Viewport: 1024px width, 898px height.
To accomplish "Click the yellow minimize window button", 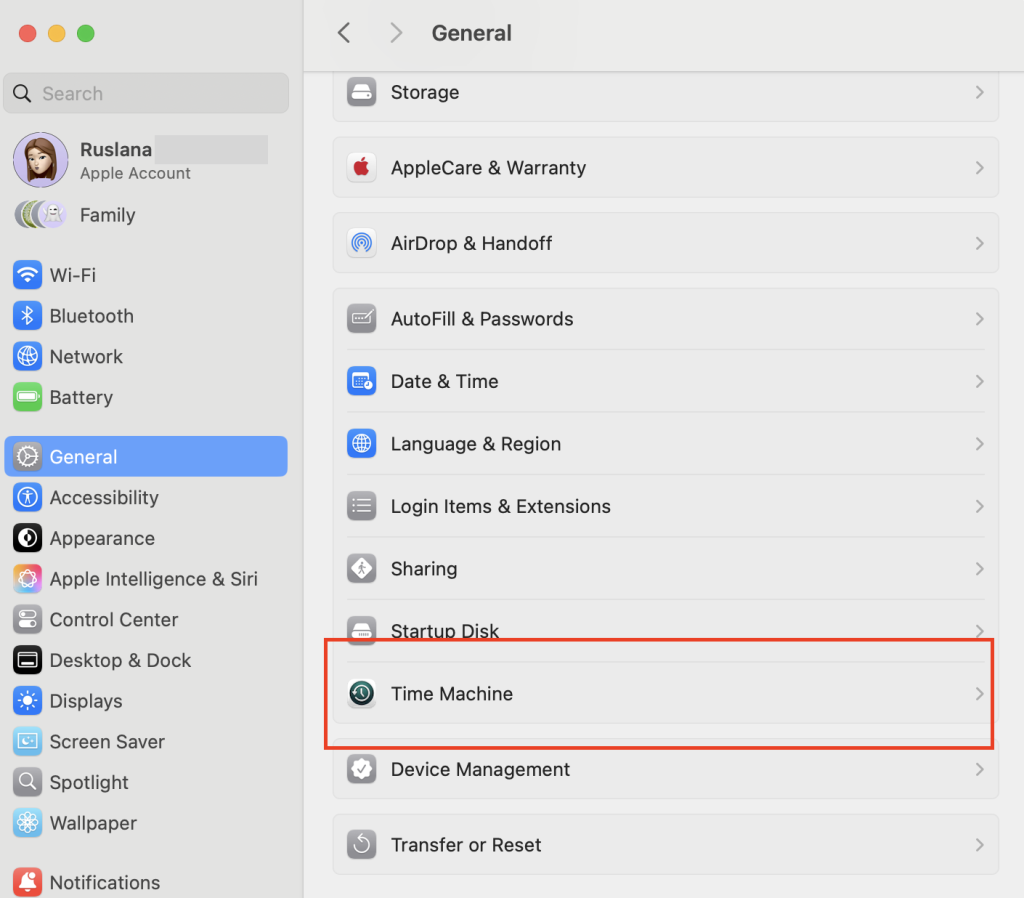I will point(57,33).
